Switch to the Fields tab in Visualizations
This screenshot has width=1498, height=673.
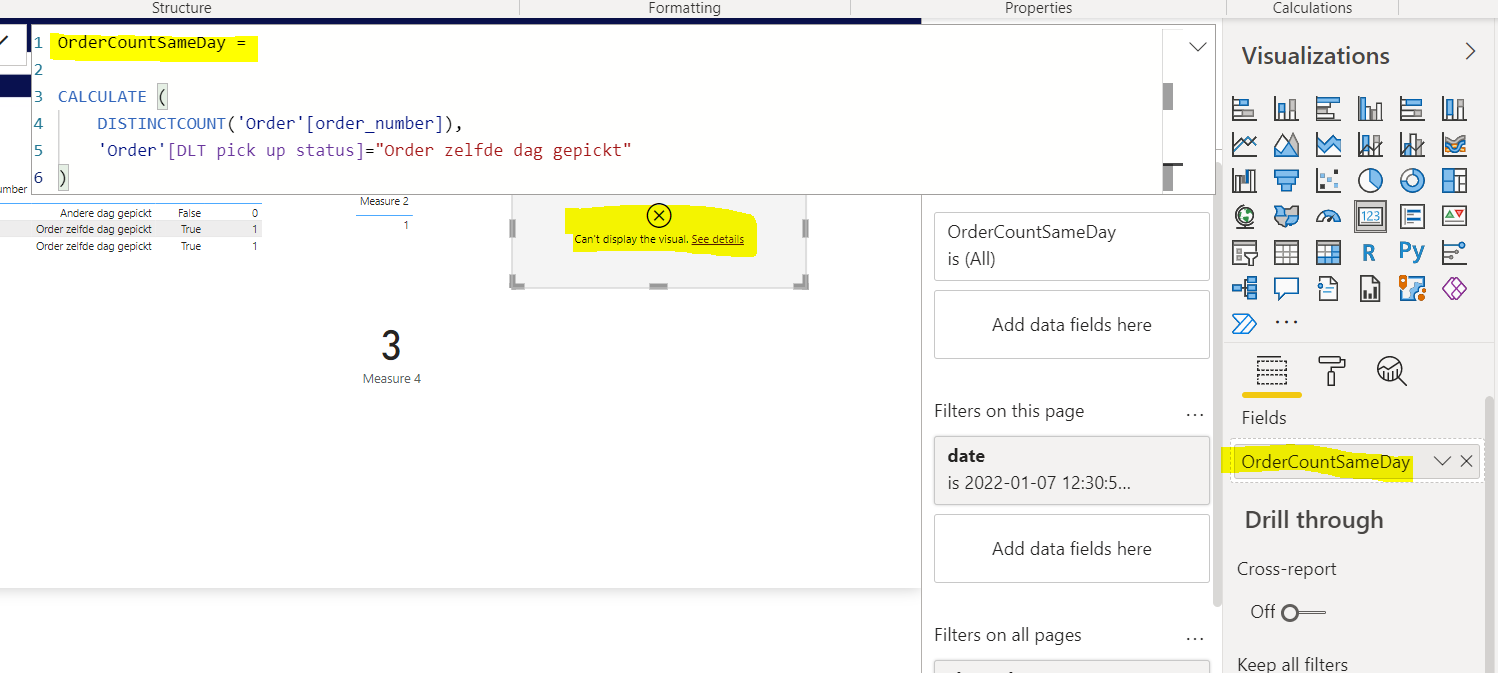pyautogui.click(x=1271, y=372)
